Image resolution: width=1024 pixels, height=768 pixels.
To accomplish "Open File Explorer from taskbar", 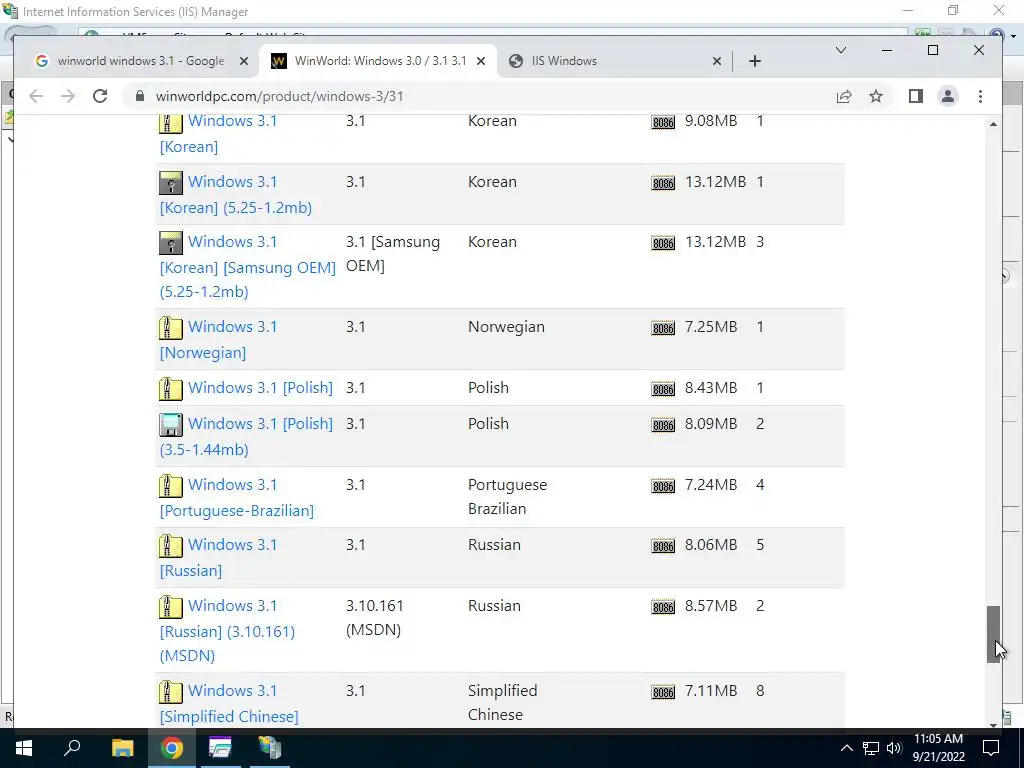I will [x=122, y=748].
